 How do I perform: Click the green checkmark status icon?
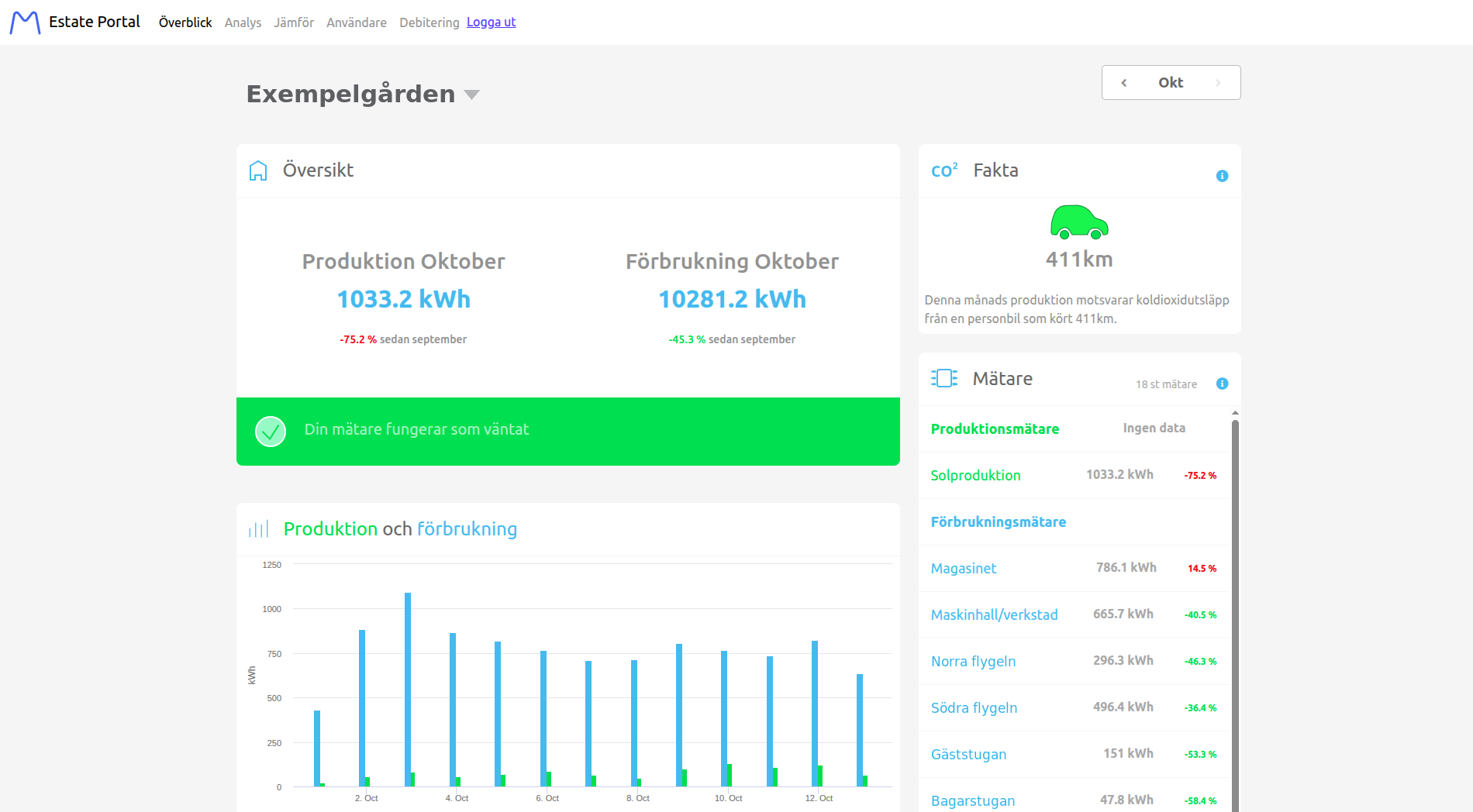coord(271,432)
